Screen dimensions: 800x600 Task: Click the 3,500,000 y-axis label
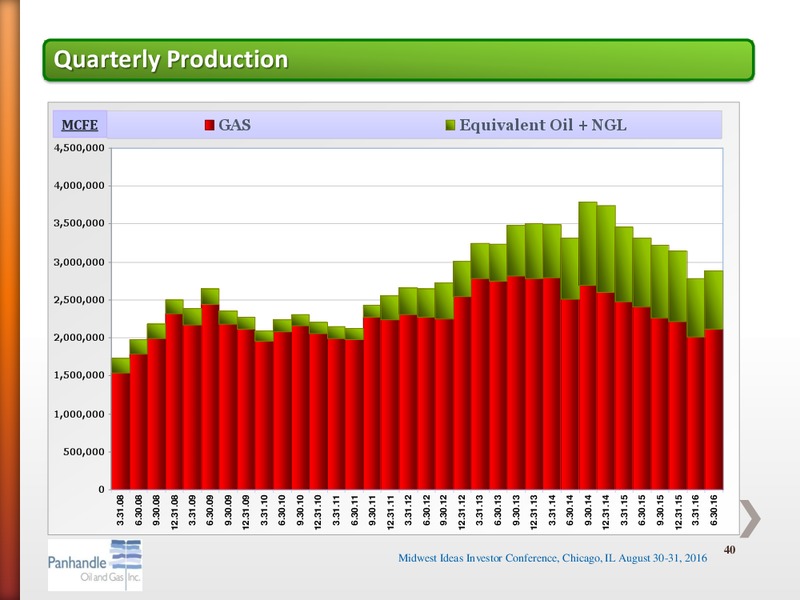click(79, 223)
